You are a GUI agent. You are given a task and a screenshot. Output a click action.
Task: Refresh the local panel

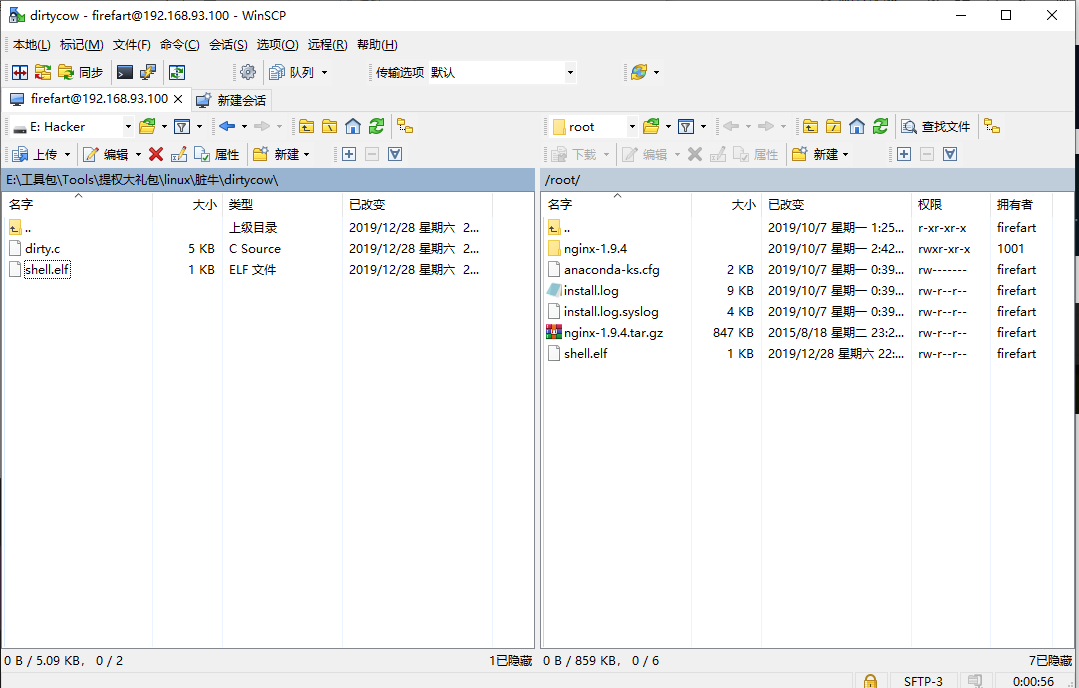coord(376,127)
